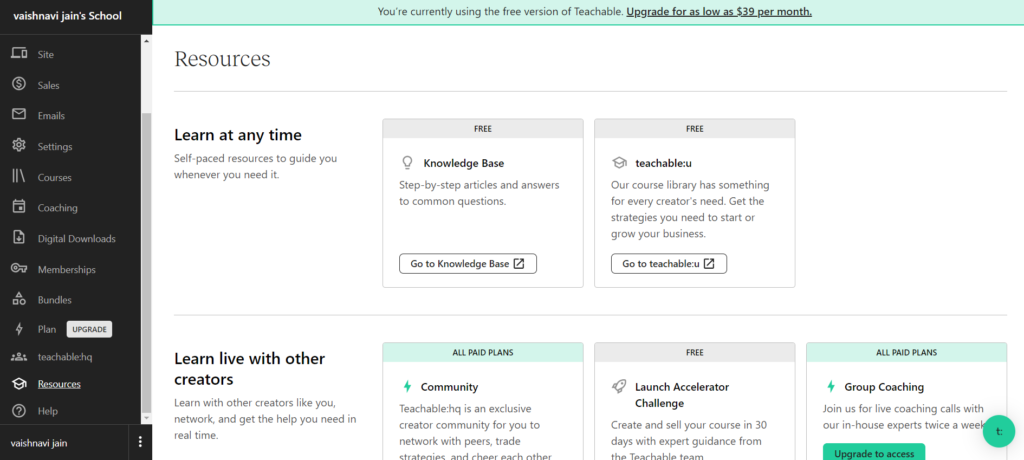Click Upgrade for as low as $39 link

click(x=719, y=12)
